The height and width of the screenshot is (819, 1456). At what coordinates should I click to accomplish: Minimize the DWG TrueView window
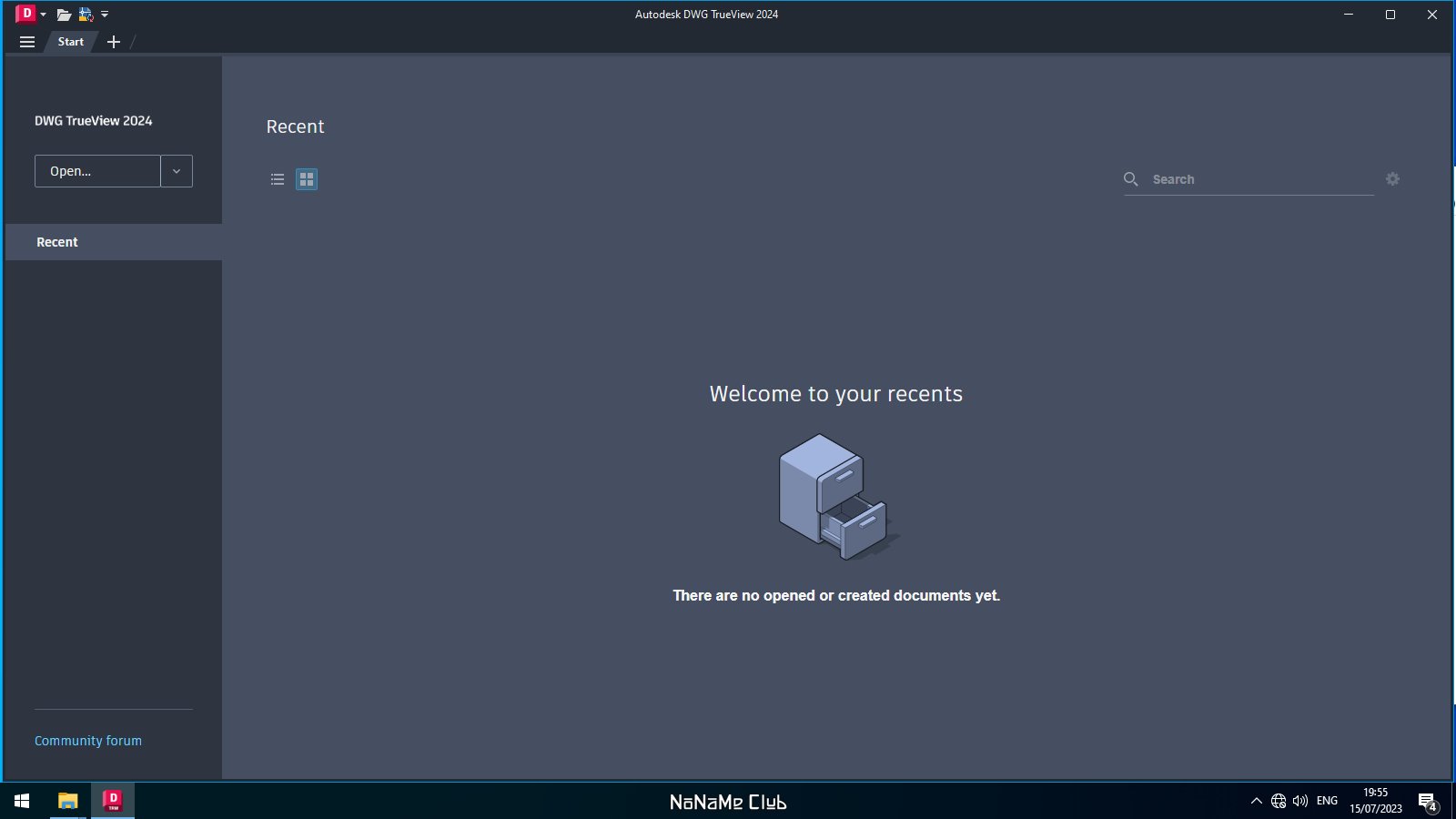(1349, 15)
